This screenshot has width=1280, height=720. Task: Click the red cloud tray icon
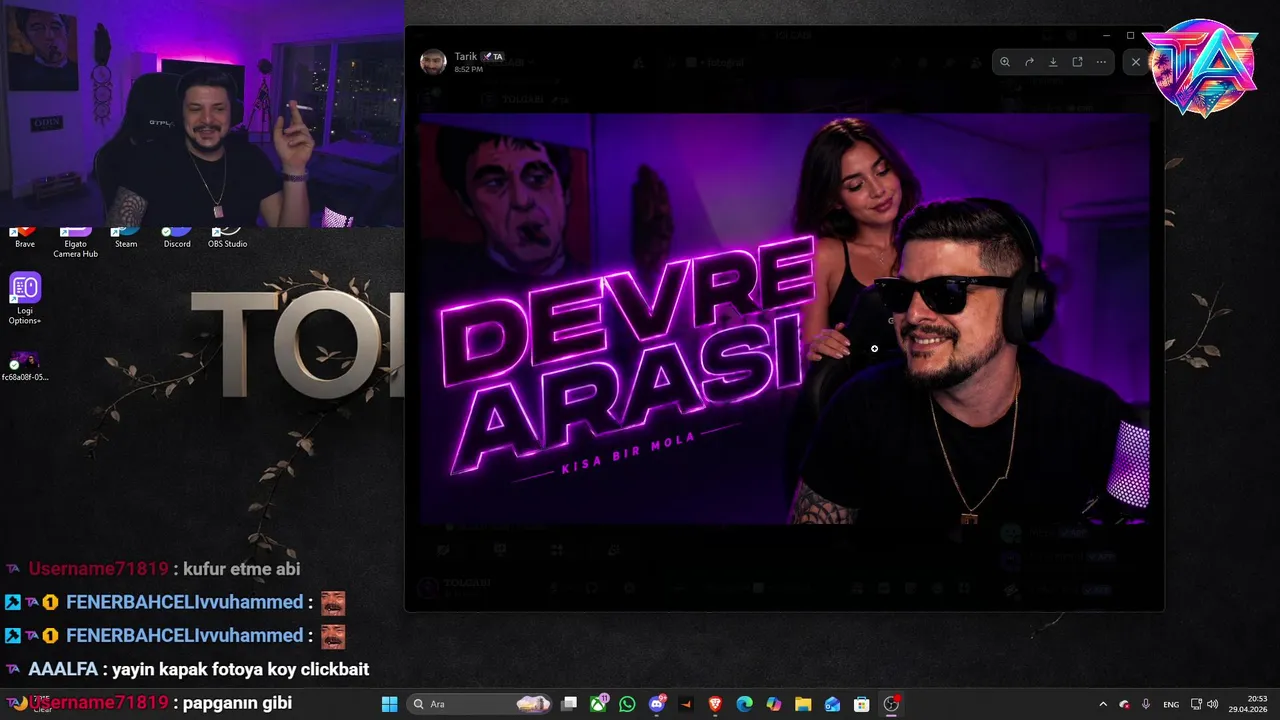(1125, 704)
